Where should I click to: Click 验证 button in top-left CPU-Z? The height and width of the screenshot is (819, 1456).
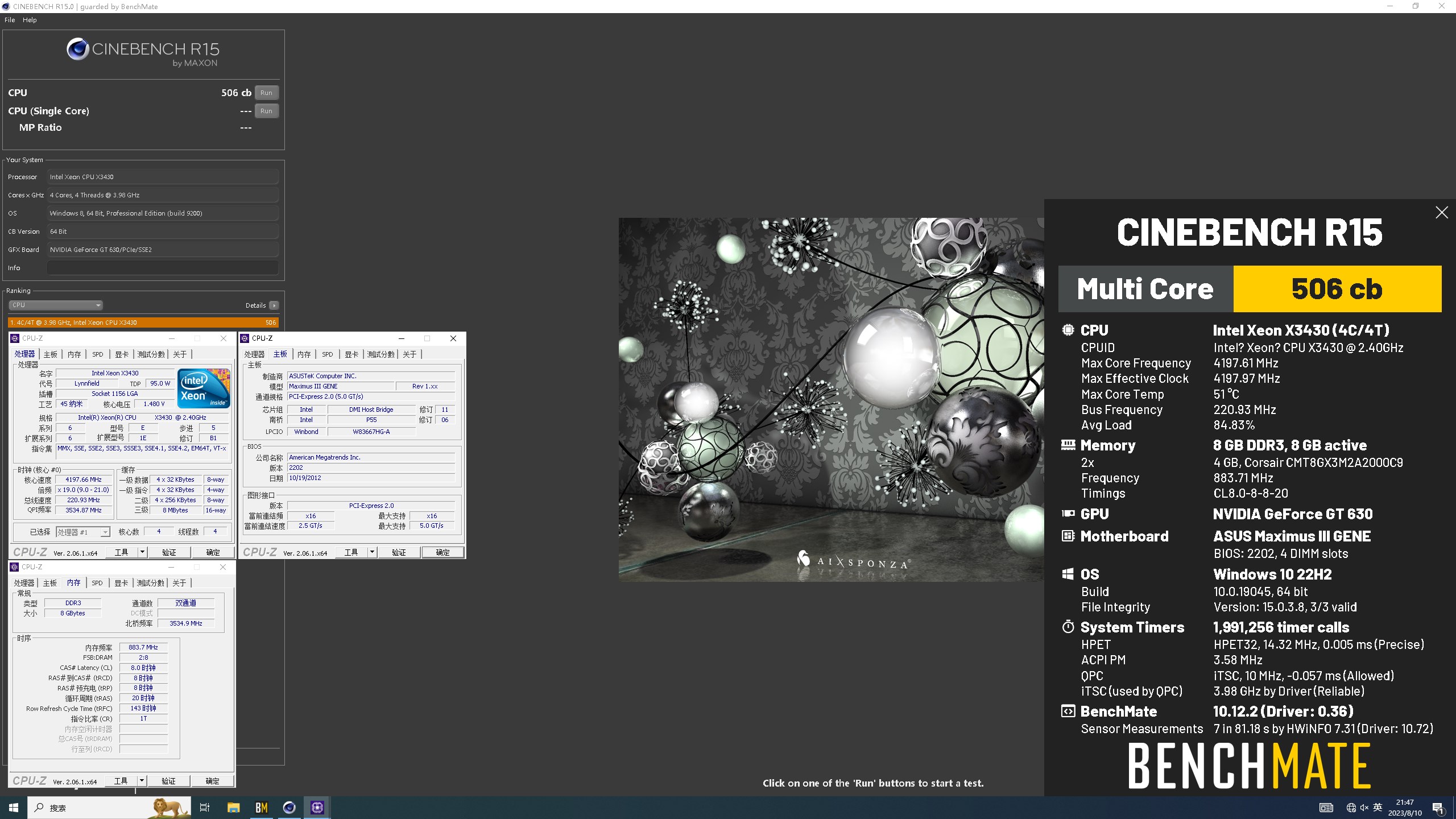click(x=169, y=552)
